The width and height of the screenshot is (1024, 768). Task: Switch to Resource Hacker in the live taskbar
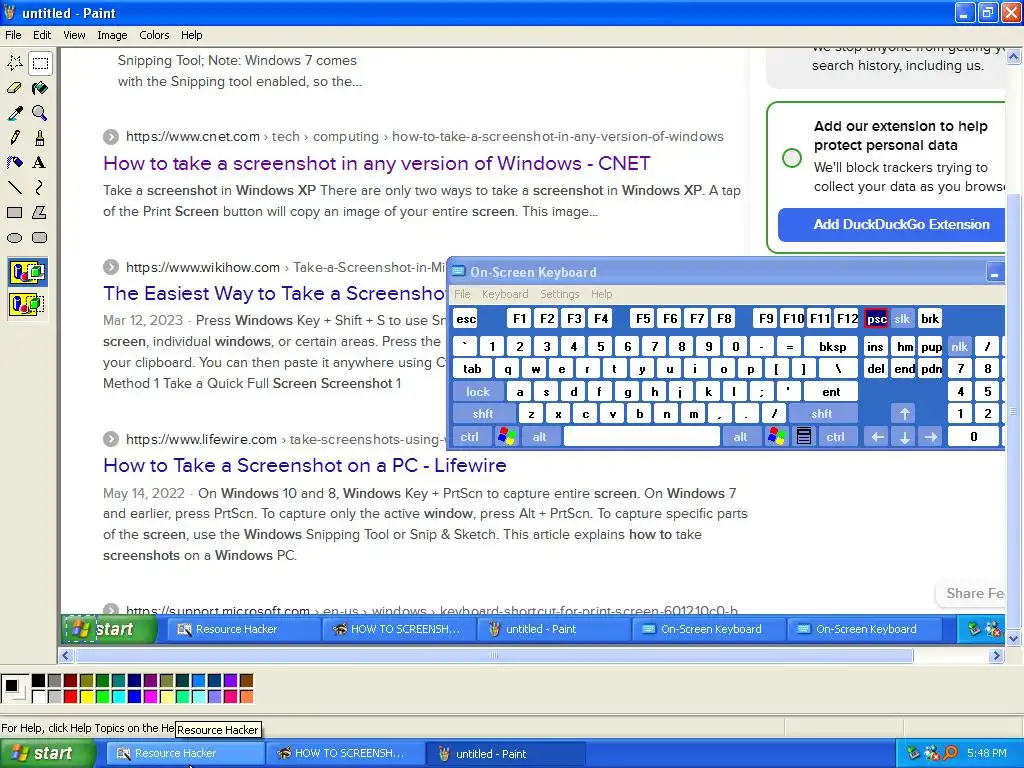point(185,754)
